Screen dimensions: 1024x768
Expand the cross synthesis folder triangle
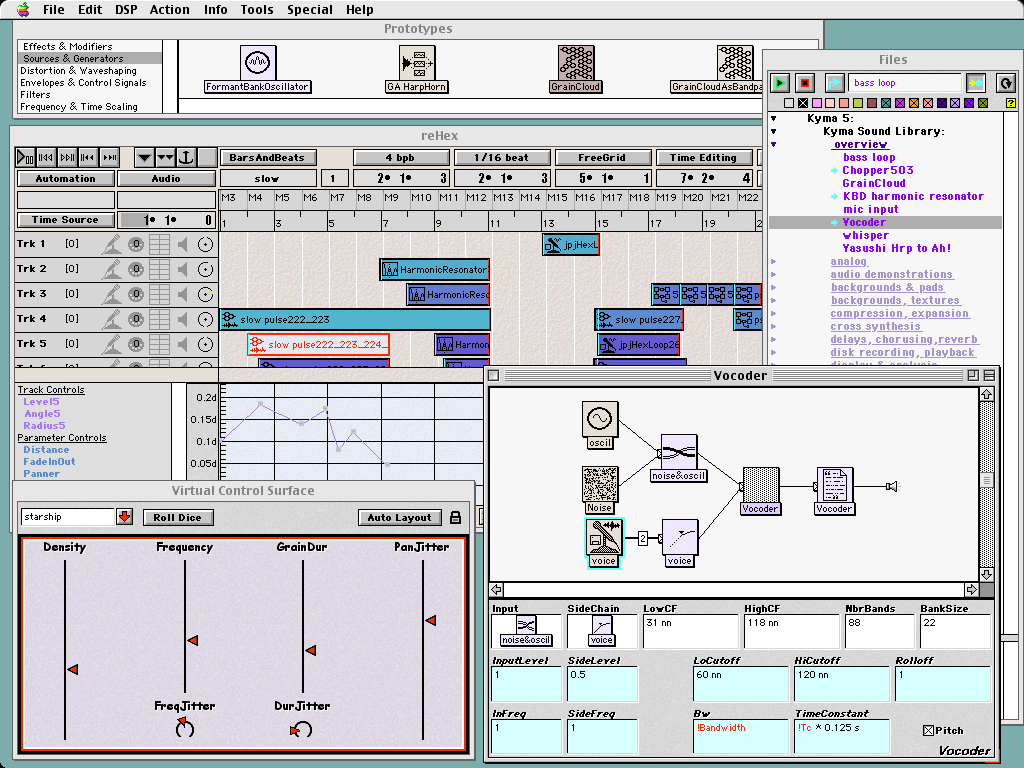pos(774,327)
